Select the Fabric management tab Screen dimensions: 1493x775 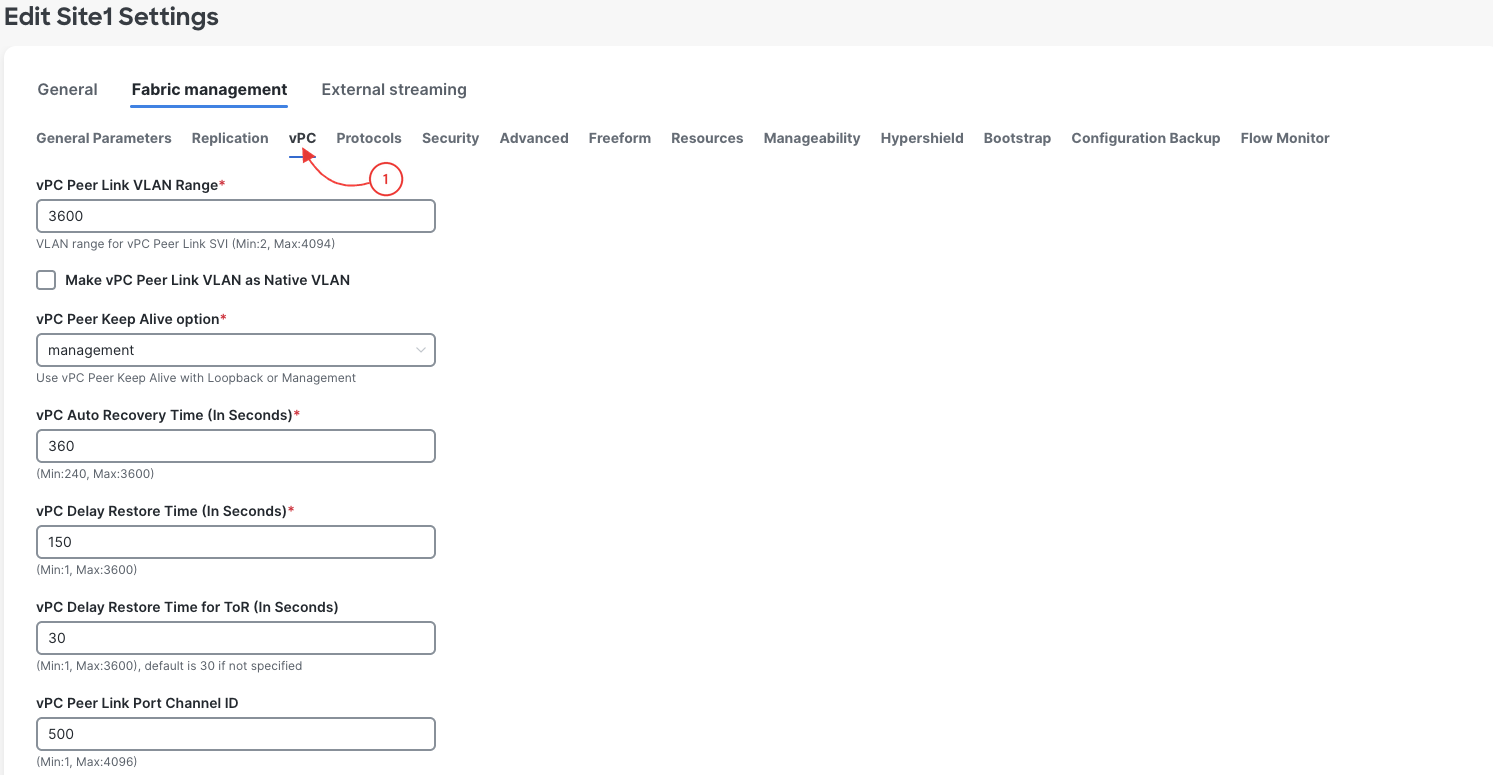[x=209, y=89]
